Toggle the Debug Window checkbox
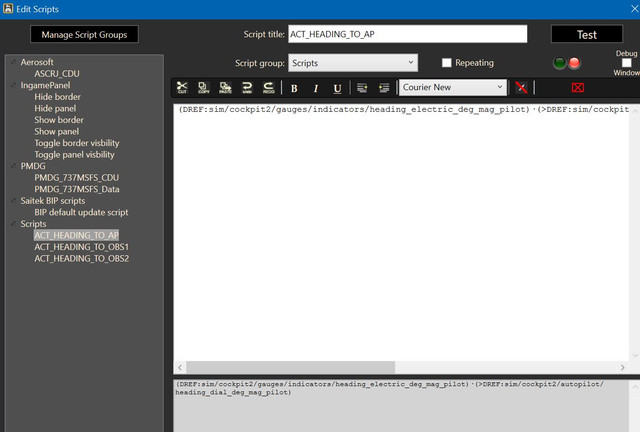This screenshot has height=432, width=640. pos(627,62)
